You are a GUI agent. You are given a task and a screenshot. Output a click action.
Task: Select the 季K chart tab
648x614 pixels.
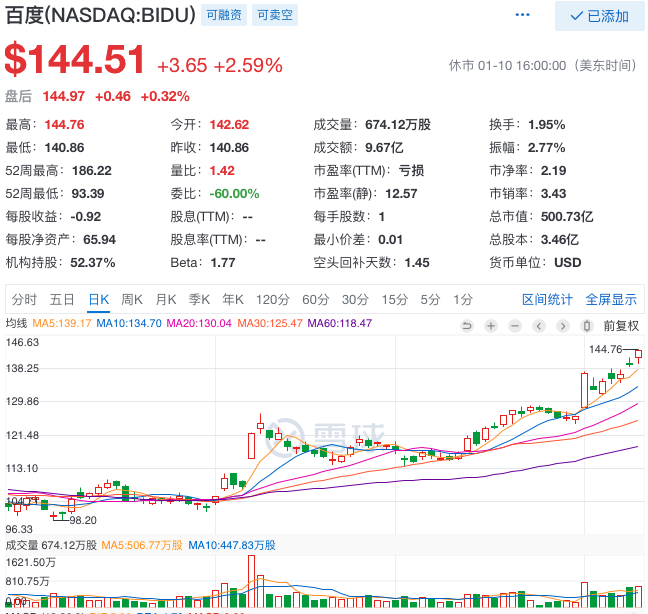tap(199, 299)
